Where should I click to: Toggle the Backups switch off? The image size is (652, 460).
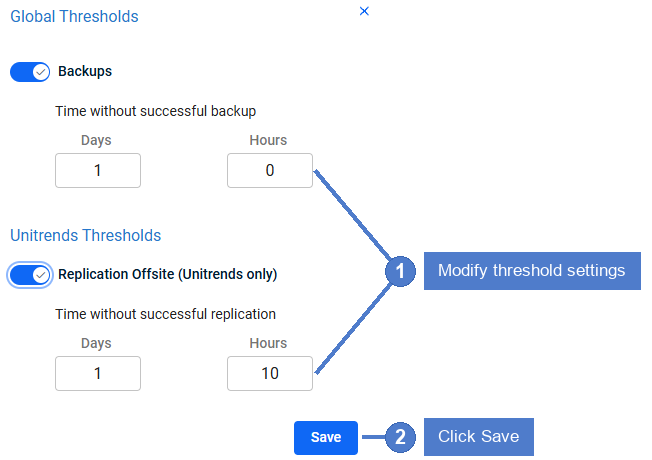point(30,72)
